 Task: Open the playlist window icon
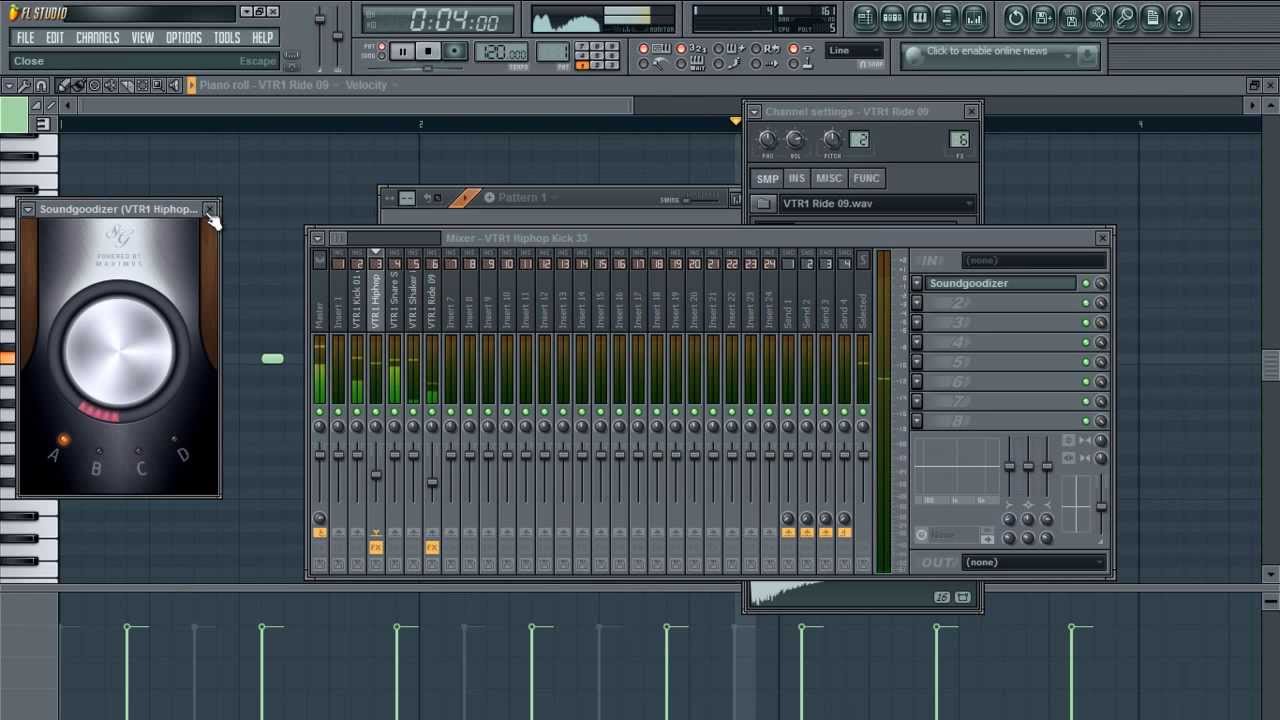tap(865, 17)
